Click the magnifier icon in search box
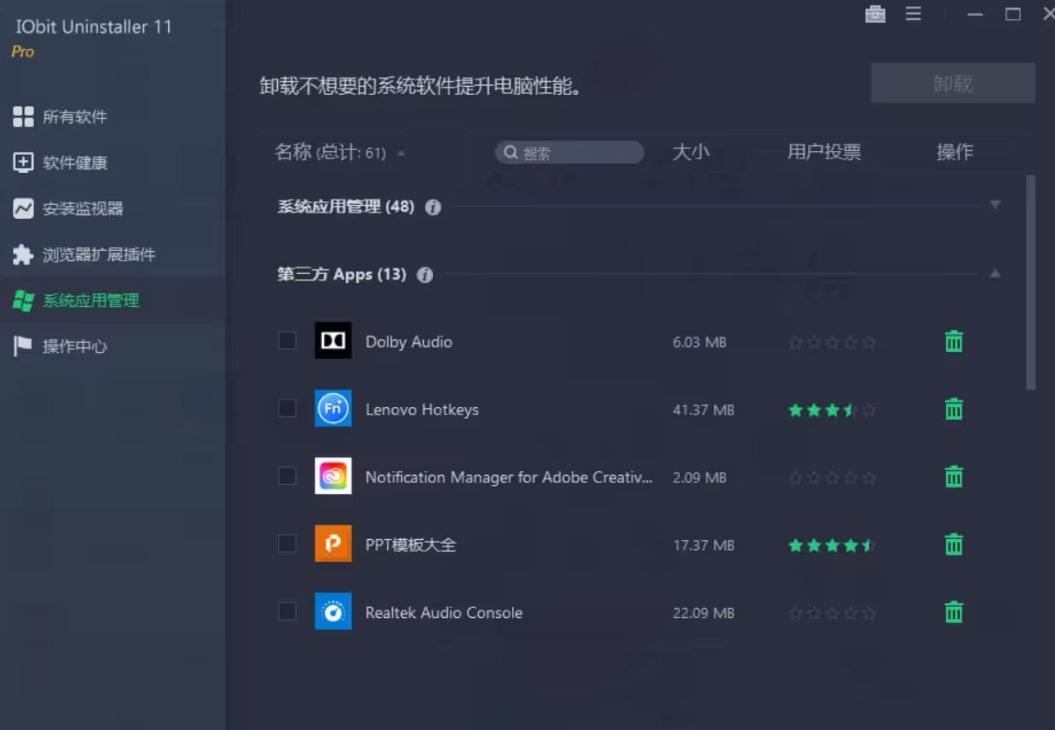Viewport: 1055px width, 730px height. (511, 153)
